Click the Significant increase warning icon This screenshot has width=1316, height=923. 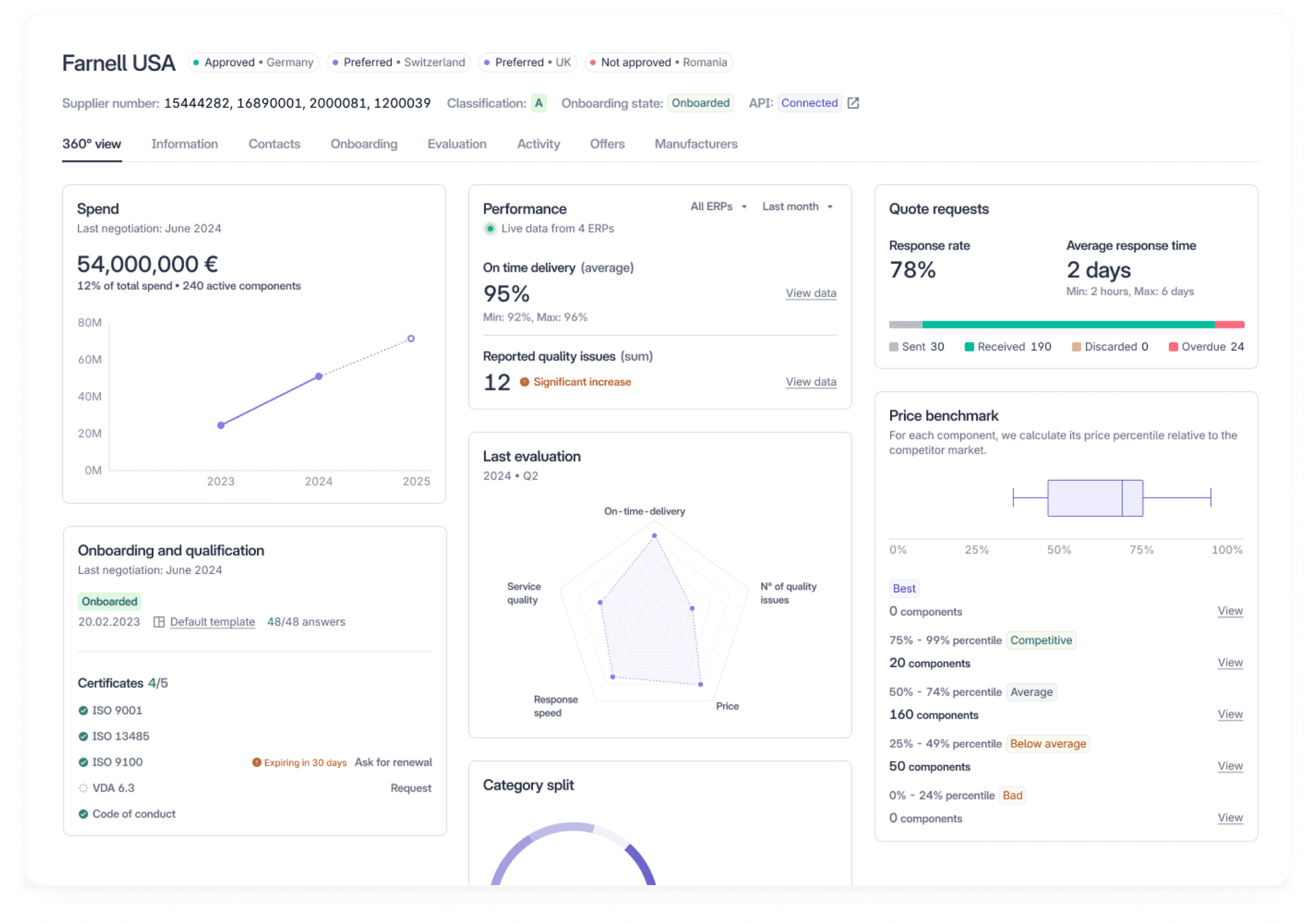coord(524,382)
